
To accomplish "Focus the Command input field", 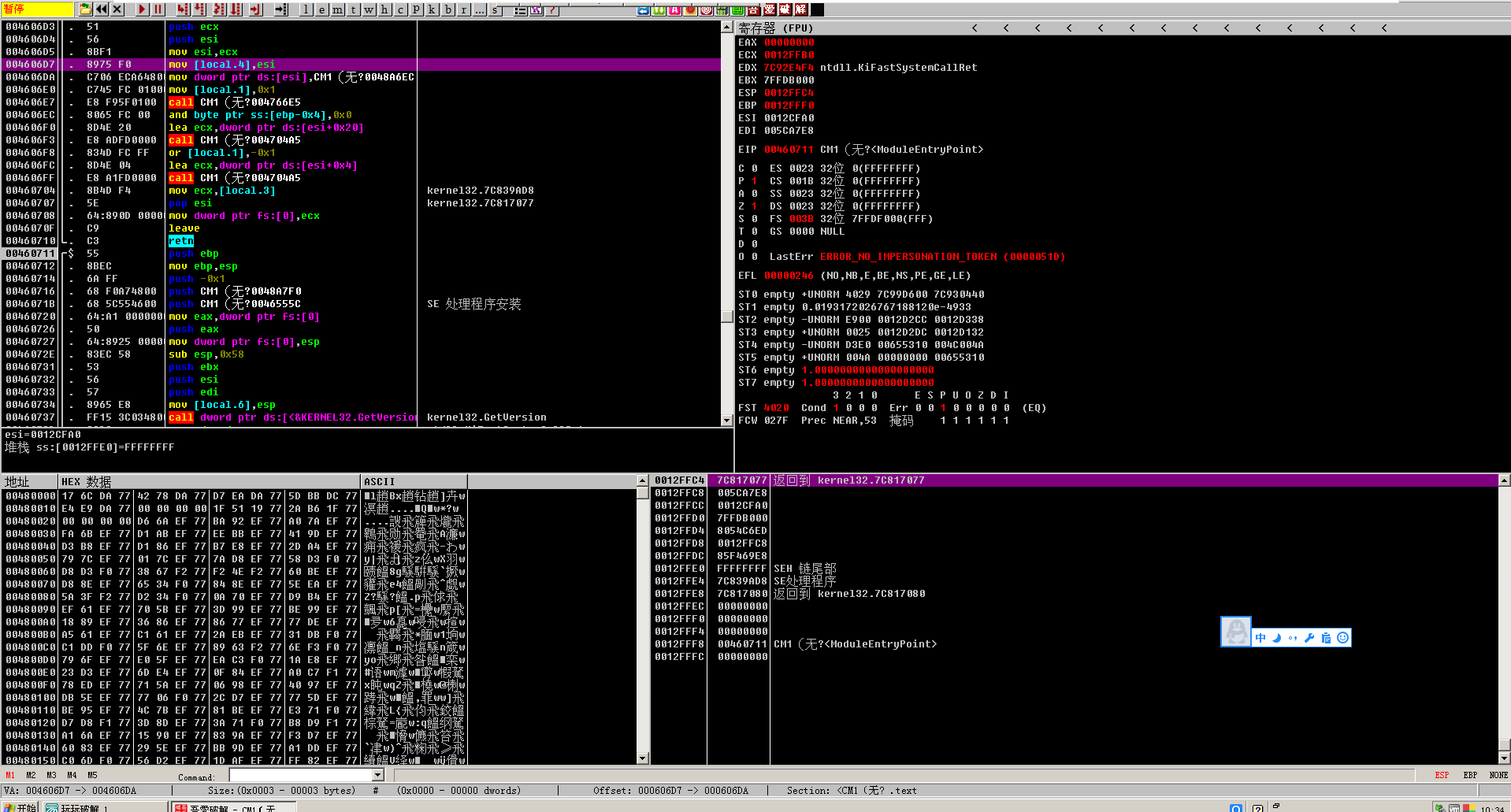I will [x=300, y=776].
